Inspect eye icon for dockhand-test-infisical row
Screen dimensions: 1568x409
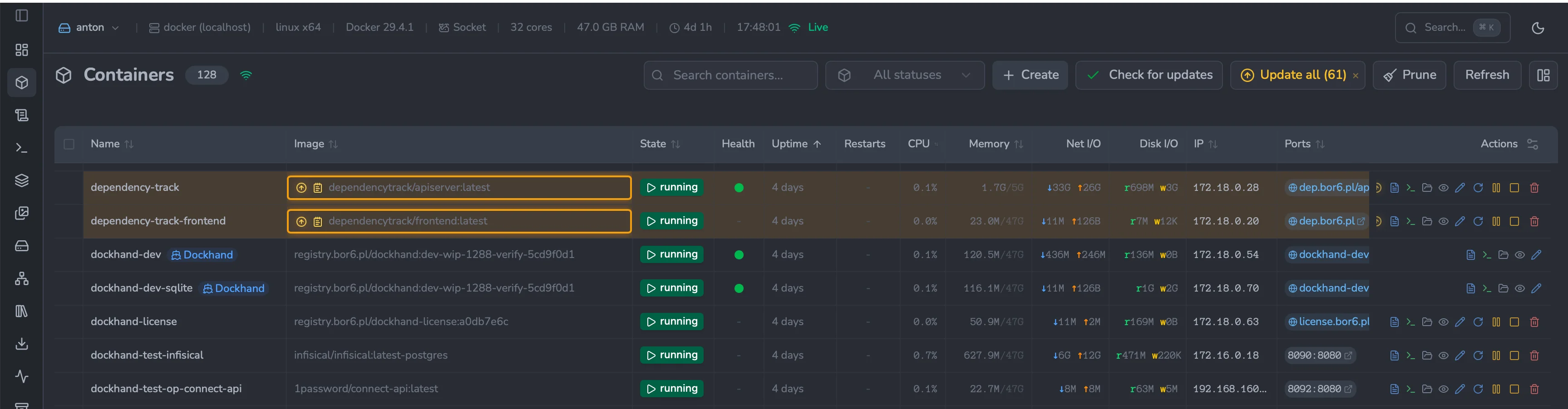[x=1443, y=355]
